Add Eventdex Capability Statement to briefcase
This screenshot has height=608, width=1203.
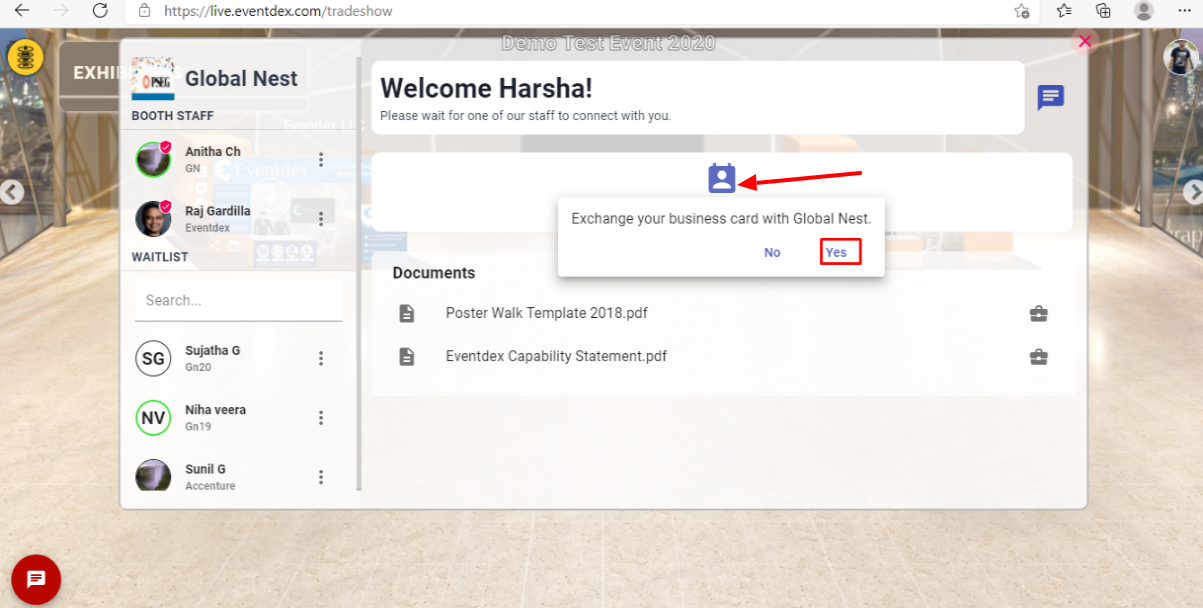coord(1039,356)
